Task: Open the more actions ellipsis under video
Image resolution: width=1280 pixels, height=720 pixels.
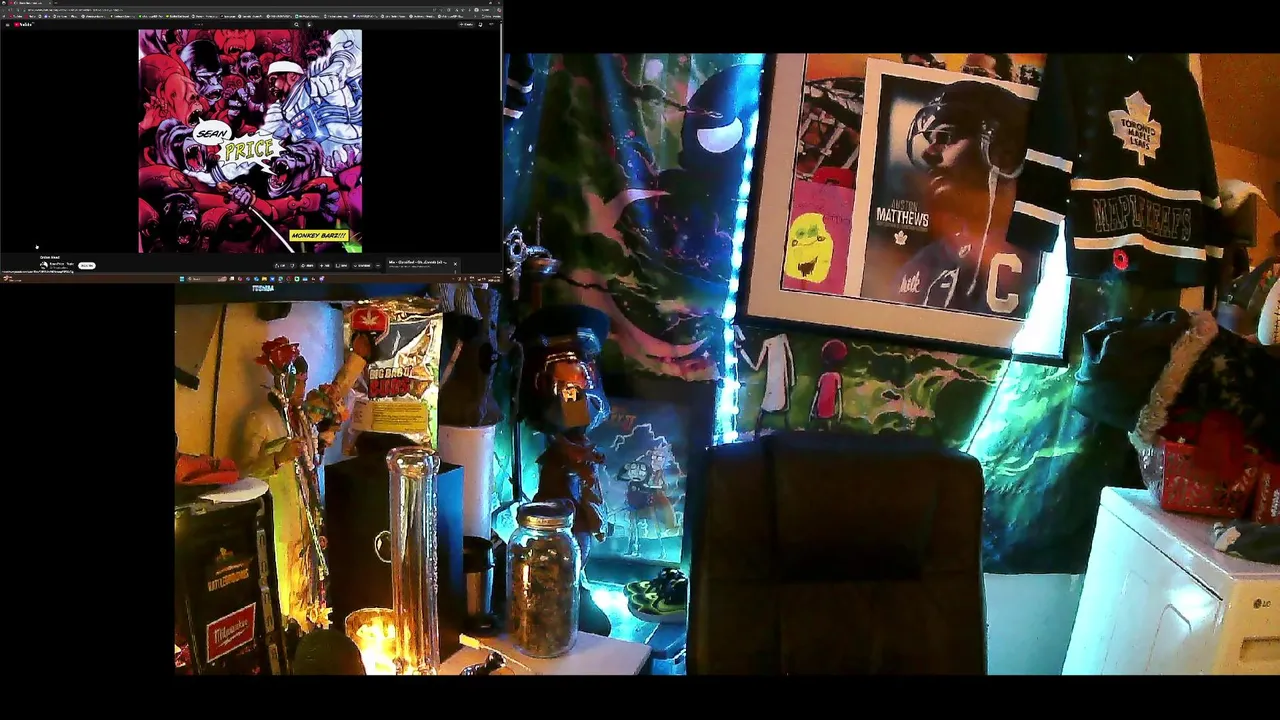Action: coord(378,266)
